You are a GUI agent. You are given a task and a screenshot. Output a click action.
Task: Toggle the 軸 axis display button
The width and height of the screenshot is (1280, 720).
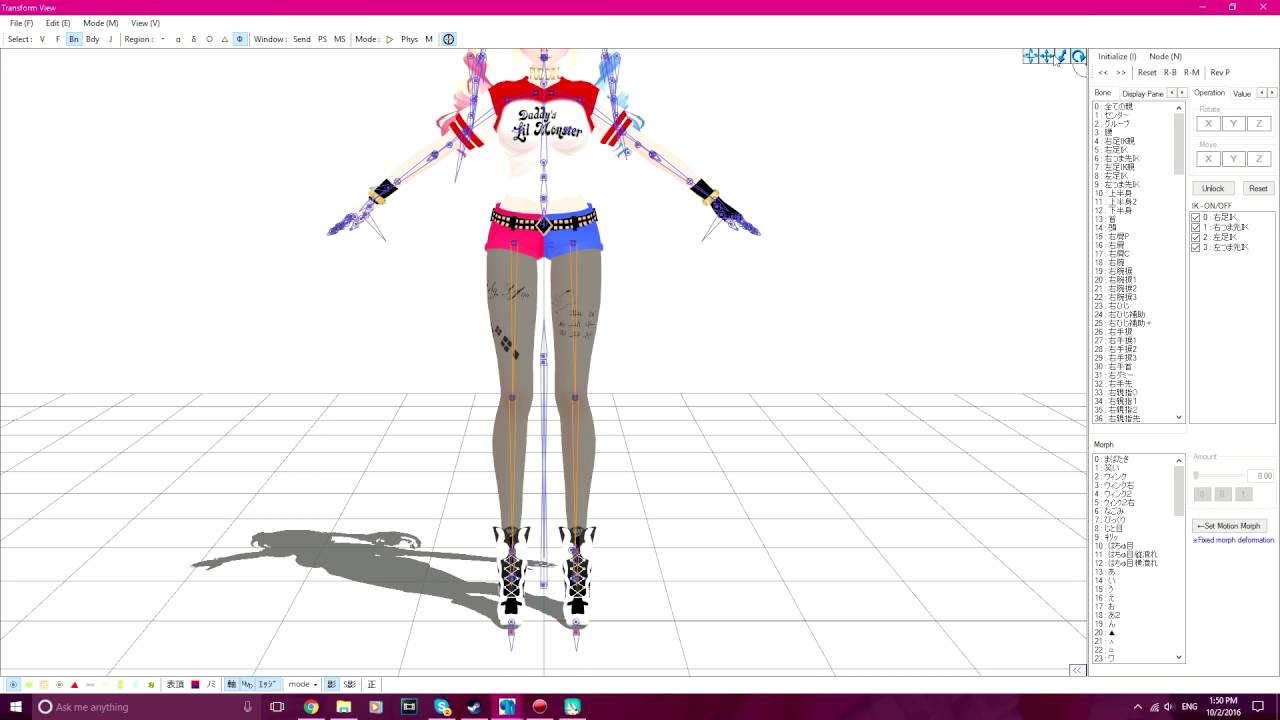click(x=231, y=685)
